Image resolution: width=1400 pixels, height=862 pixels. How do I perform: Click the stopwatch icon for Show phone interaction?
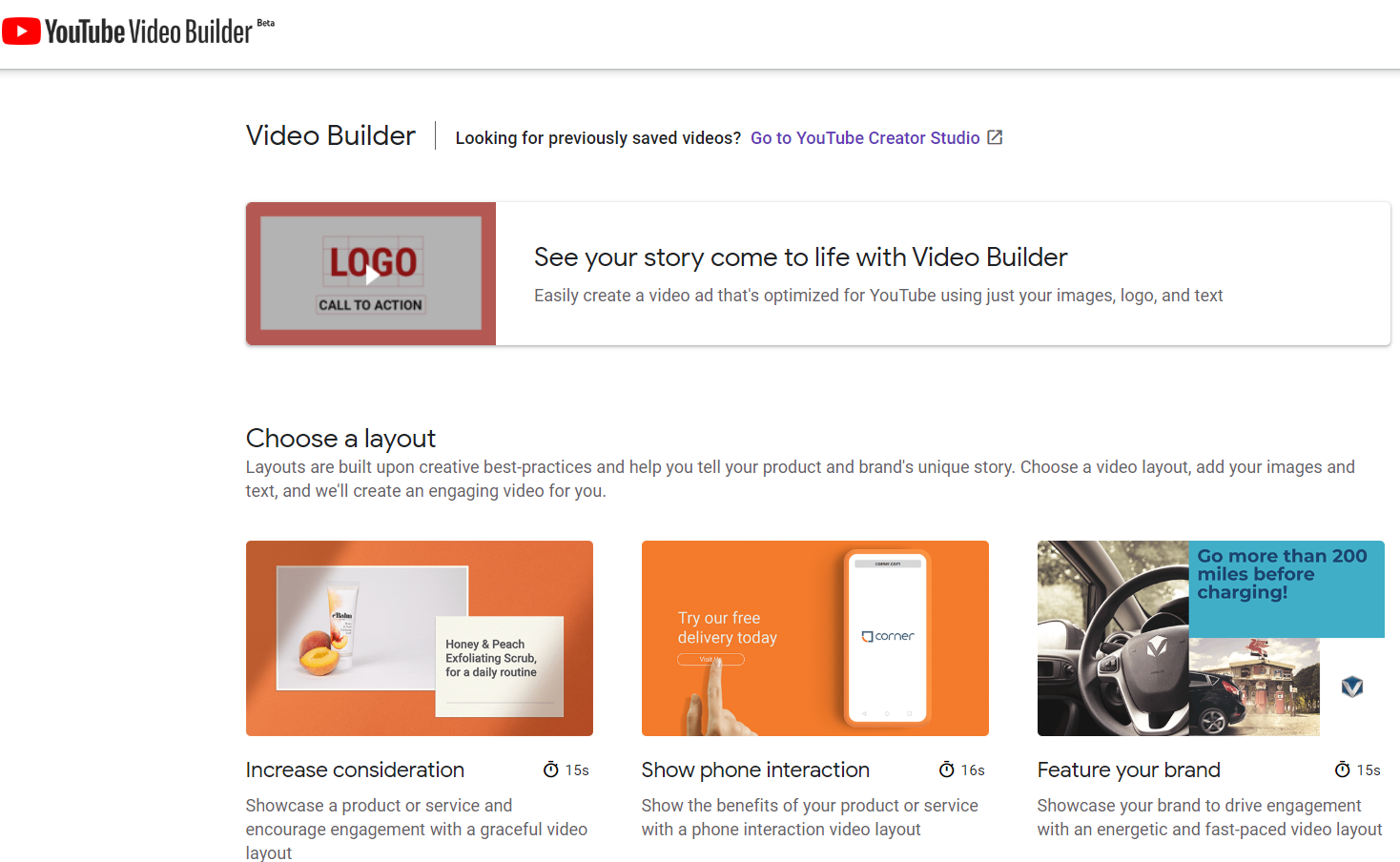click(947, 770)
